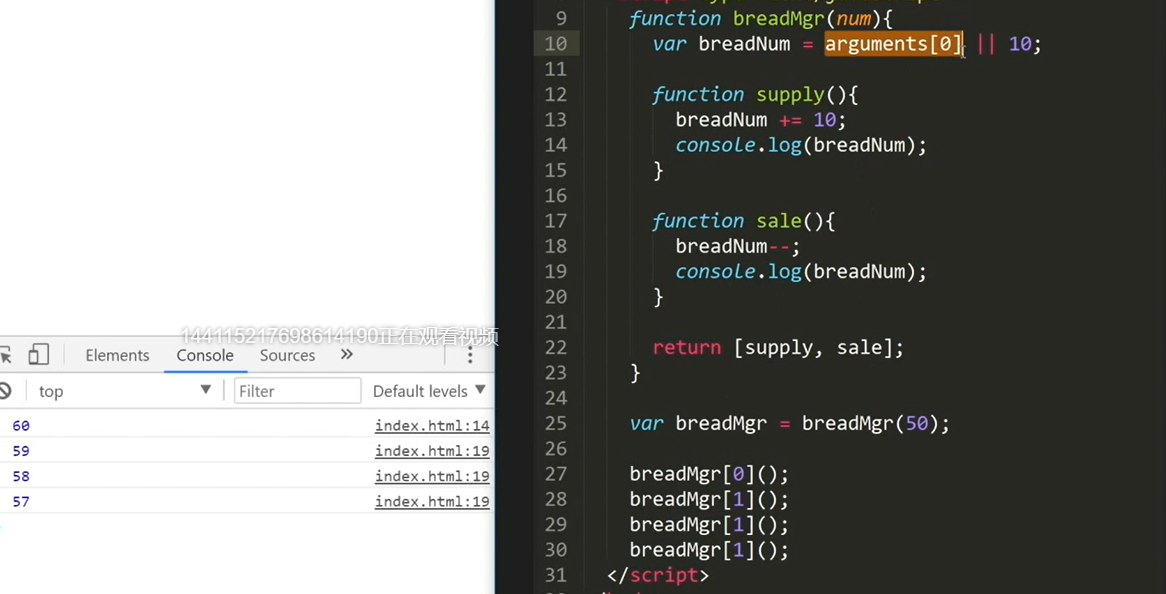The height and width of the screenshot is (594, 1166).
Task: Show more DevTools tabs chevron
Action: pos(347,355)
